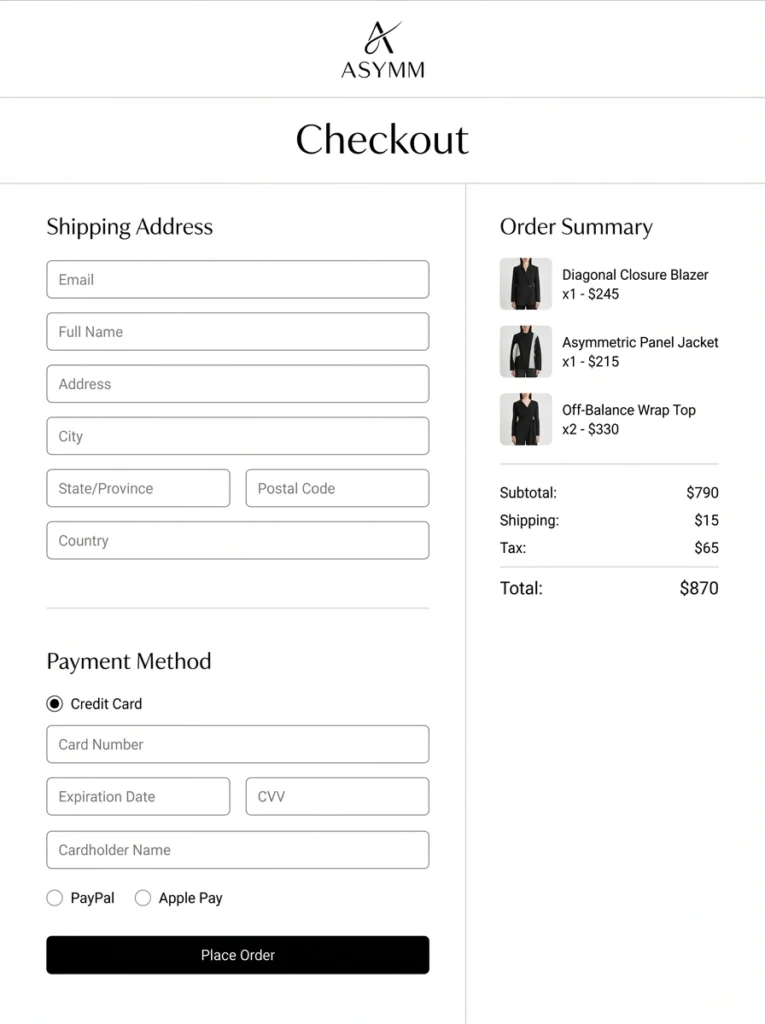Select the Apple Pay radio button
Screen dimensions: 765x1024
[x=143, y=898]
